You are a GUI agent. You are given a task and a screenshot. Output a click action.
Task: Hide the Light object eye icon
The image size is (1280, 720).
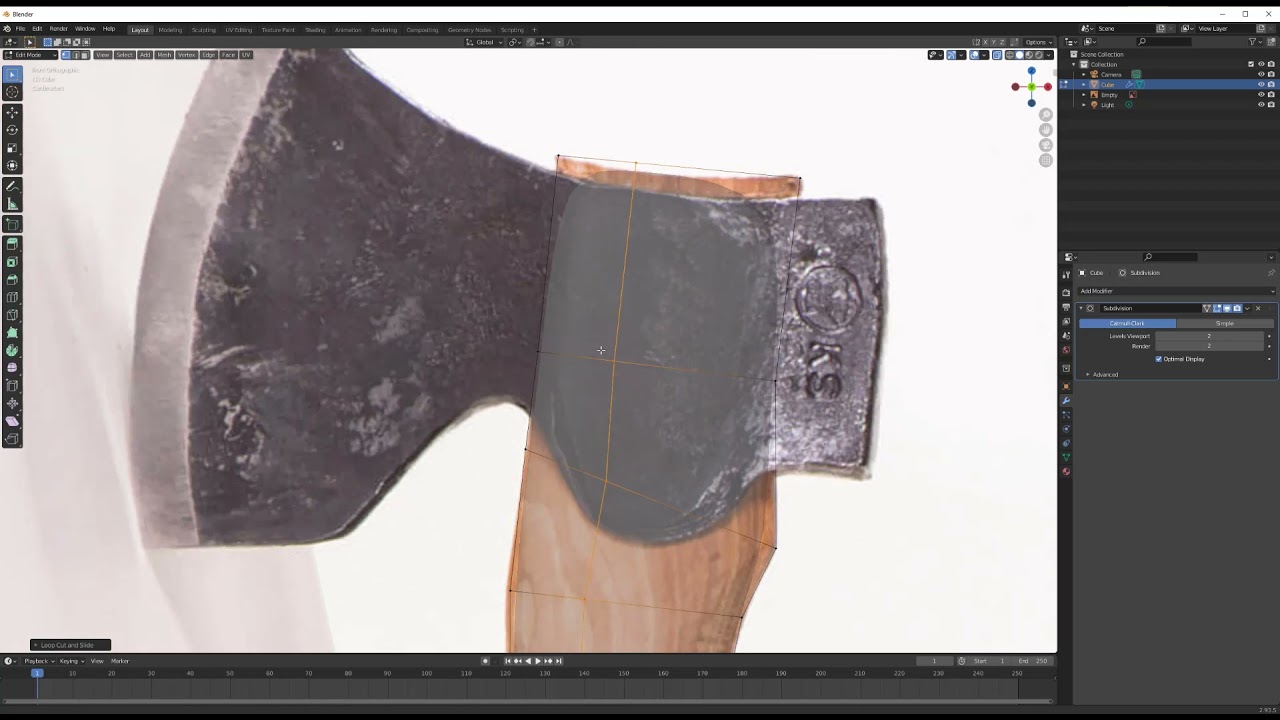click(x=1260, y=104)
